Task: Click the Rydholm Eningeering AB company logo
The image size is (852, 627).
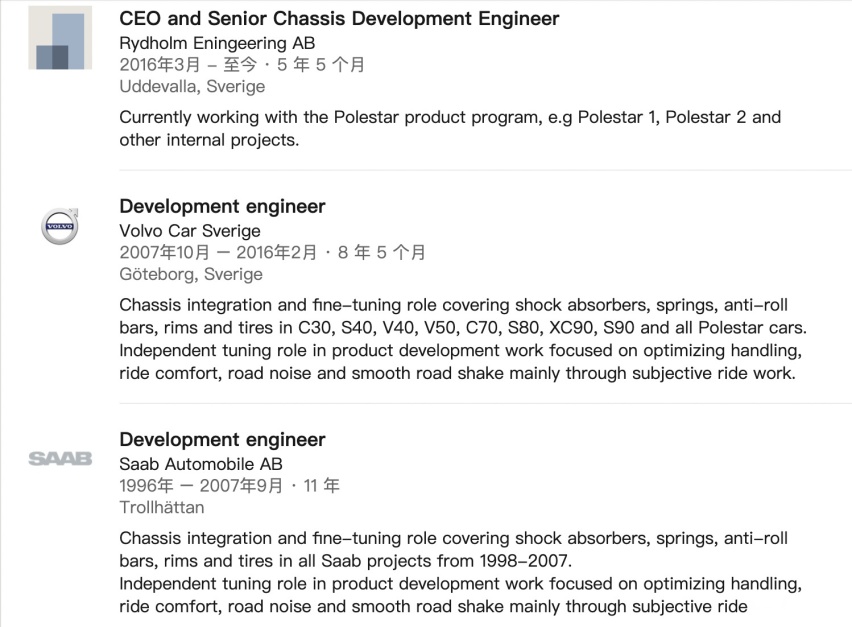Action: click(x=60, y=38)
